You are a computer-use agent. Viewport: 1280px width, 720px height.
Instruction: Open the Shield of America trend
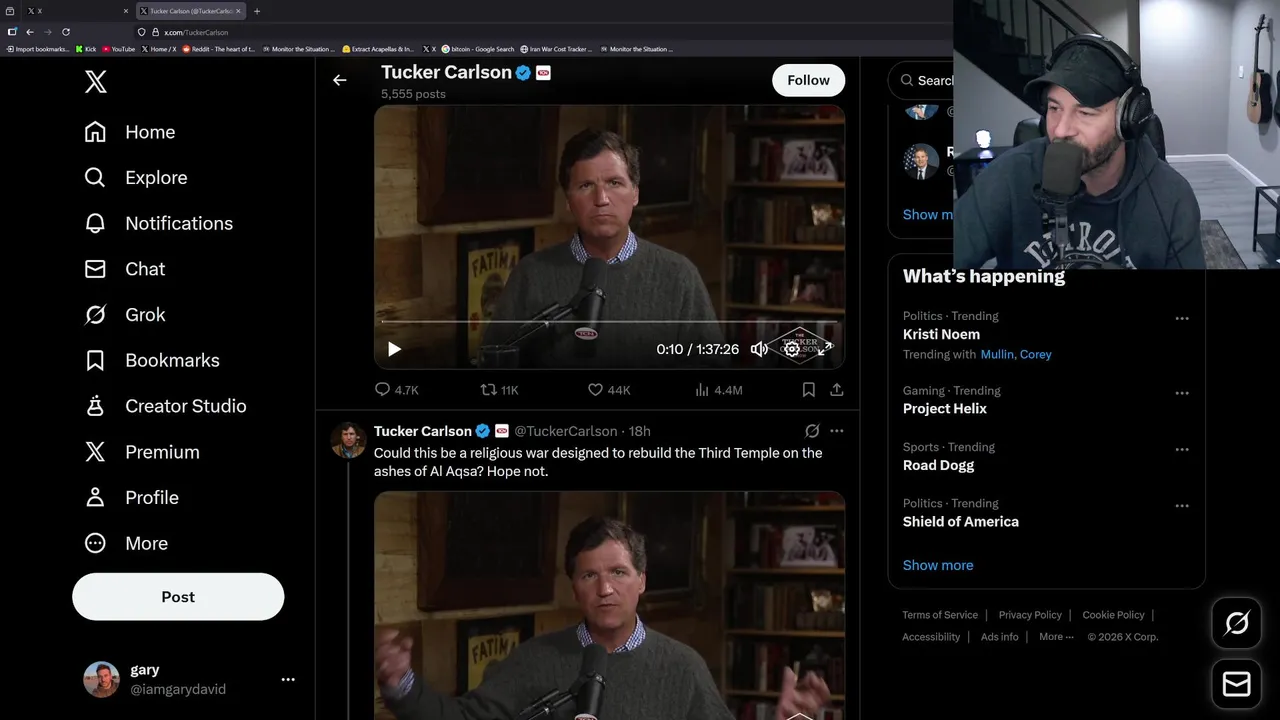pos(961,521)
